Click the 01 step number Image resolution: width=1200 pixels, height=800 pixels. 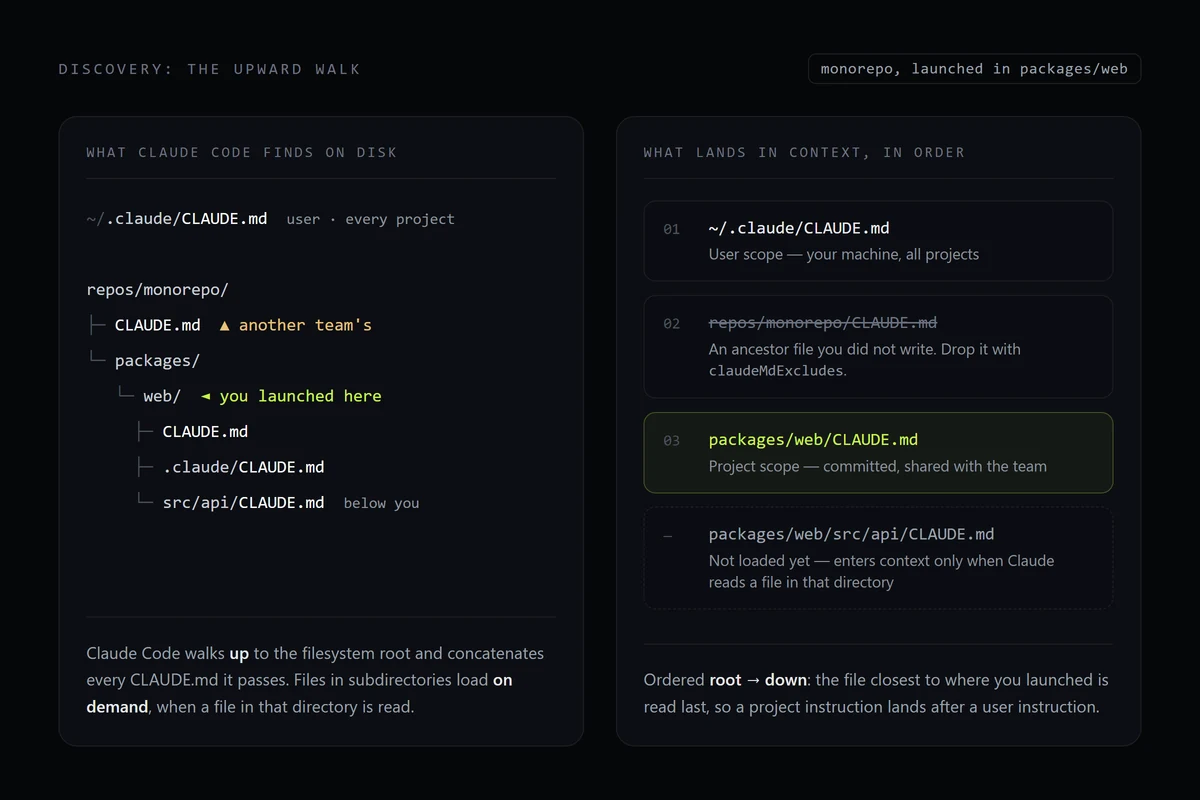click(671, 229)
